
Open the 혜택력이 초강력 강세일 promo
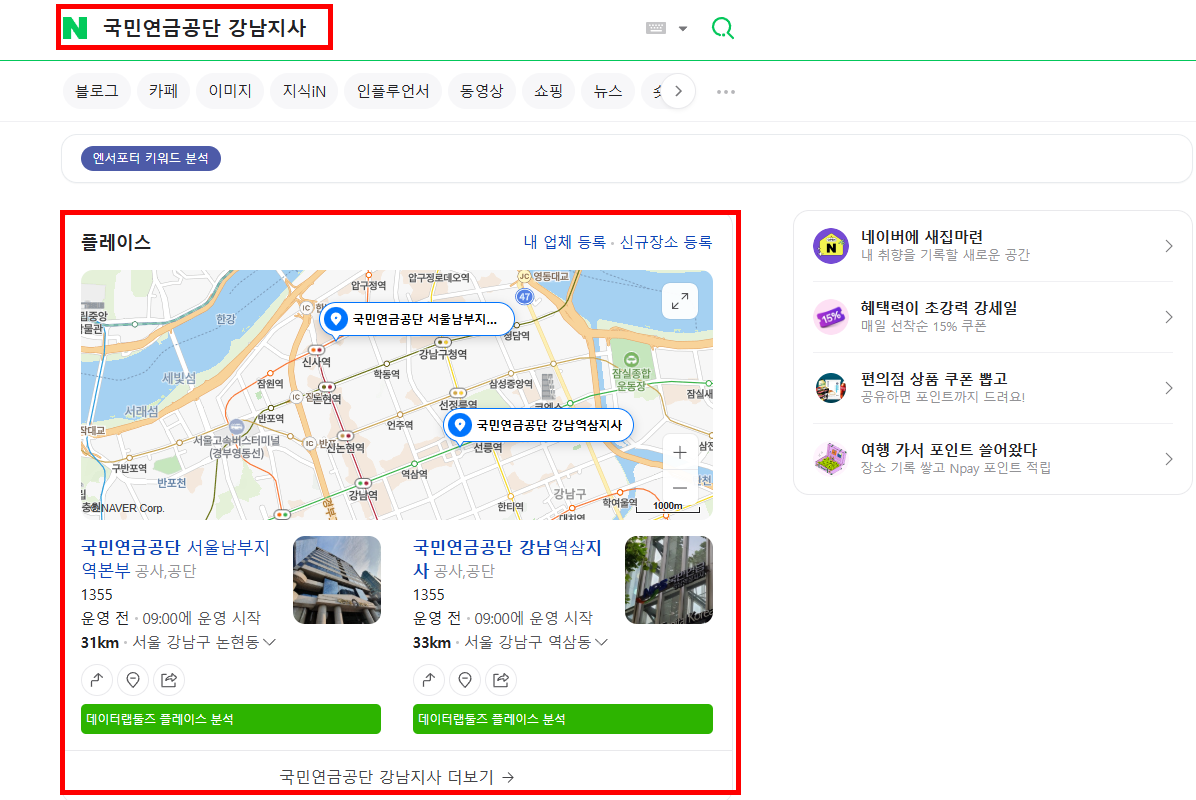[992, 316]
